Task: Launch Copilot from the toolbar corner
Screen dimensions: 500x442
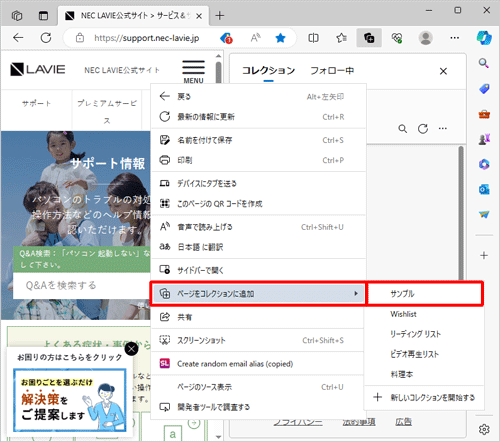Action: coord(484,38)
